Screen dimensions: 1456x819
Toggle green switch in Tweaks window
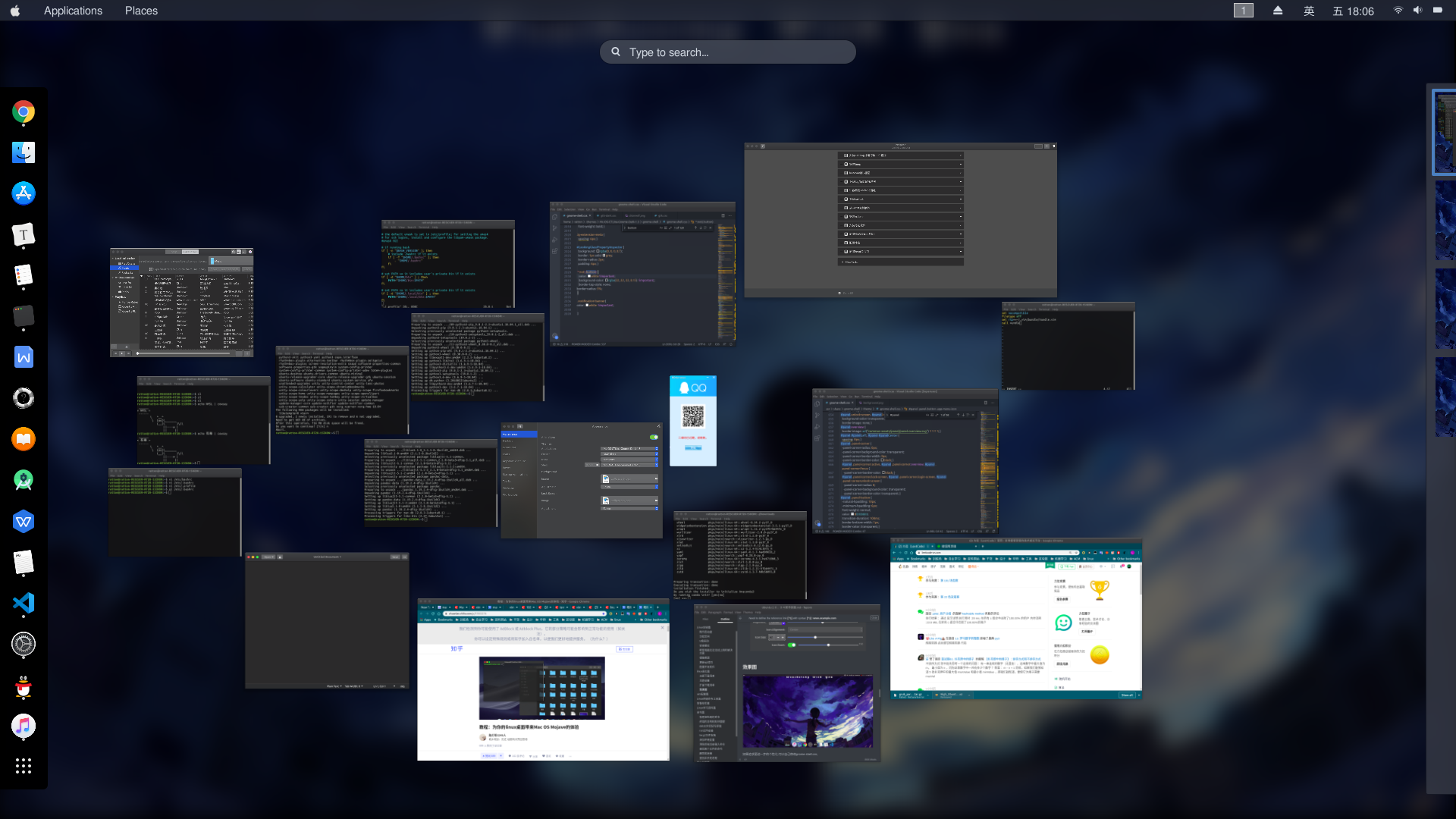[654, 438]
